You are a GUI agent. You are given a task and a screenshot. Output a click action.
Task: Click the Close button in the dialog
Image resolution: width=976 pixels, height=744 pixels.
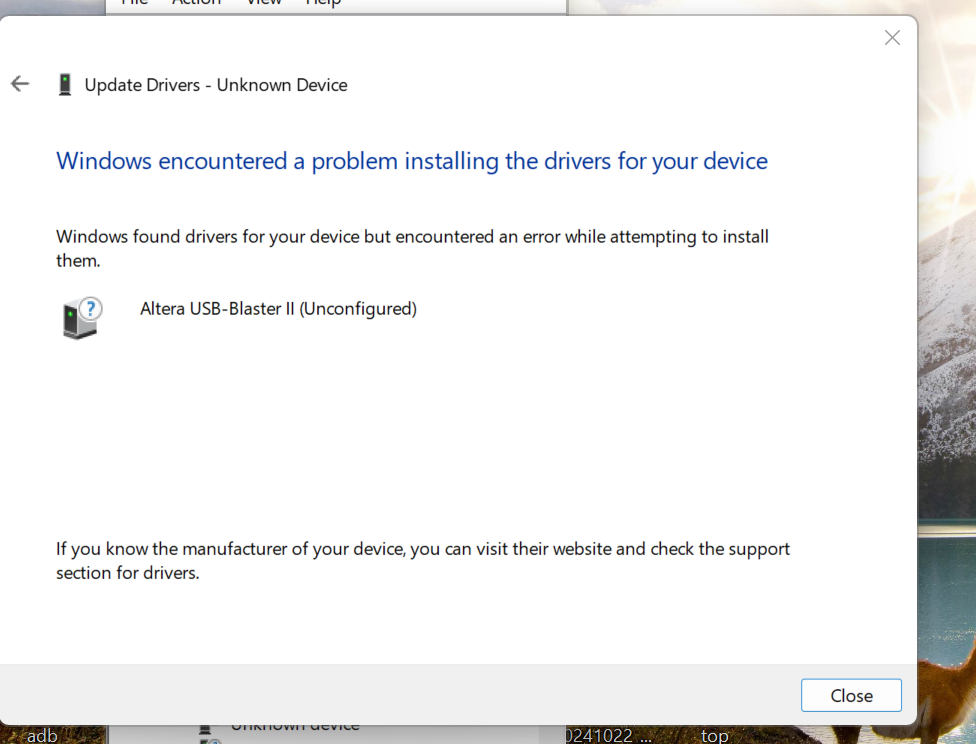tap(851, 695)
